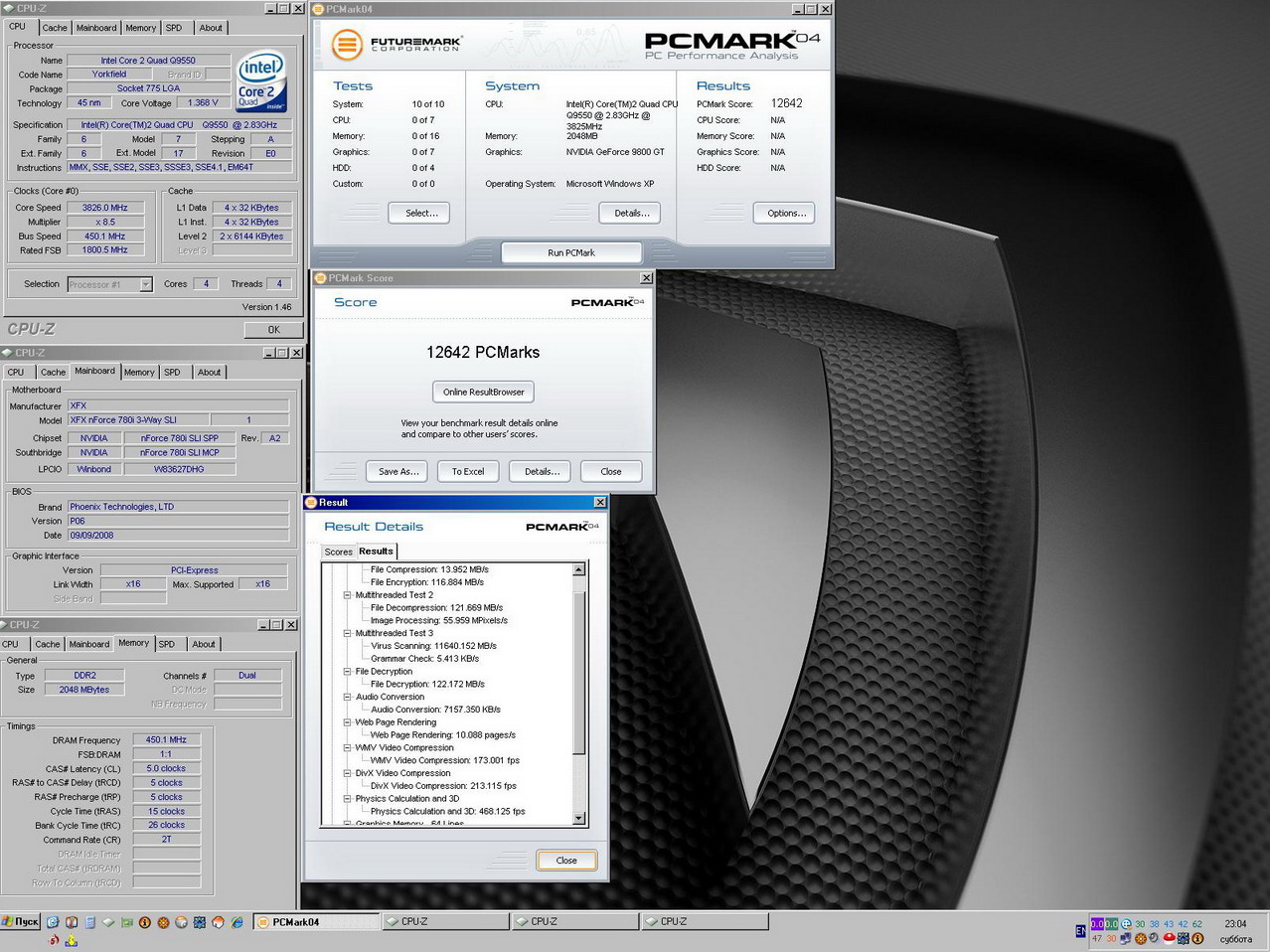Click the network computers tray icon
The height and width of the screenshot is (952, 1270).
point(1125,938)
